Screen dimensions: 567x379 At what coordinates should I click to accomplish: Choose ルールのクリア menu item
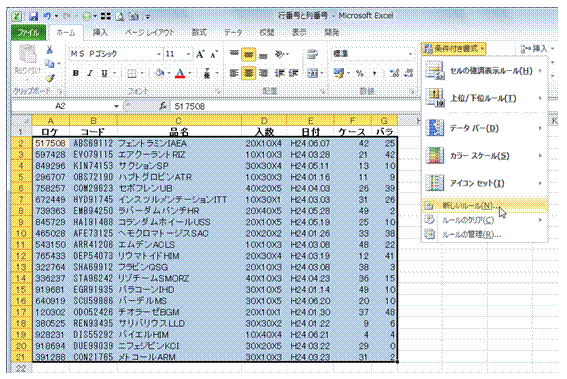pyautogui.click(x=485, y=220)
